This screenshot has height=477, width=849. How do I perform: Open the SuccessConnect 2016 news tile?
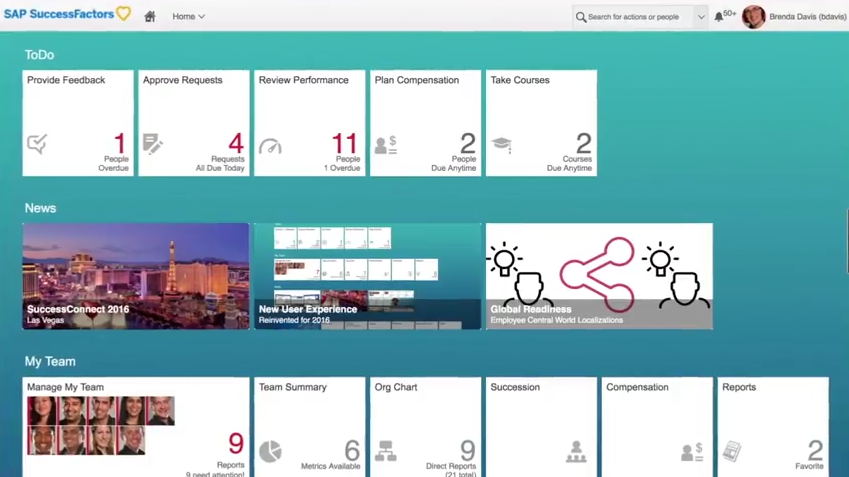136,276
